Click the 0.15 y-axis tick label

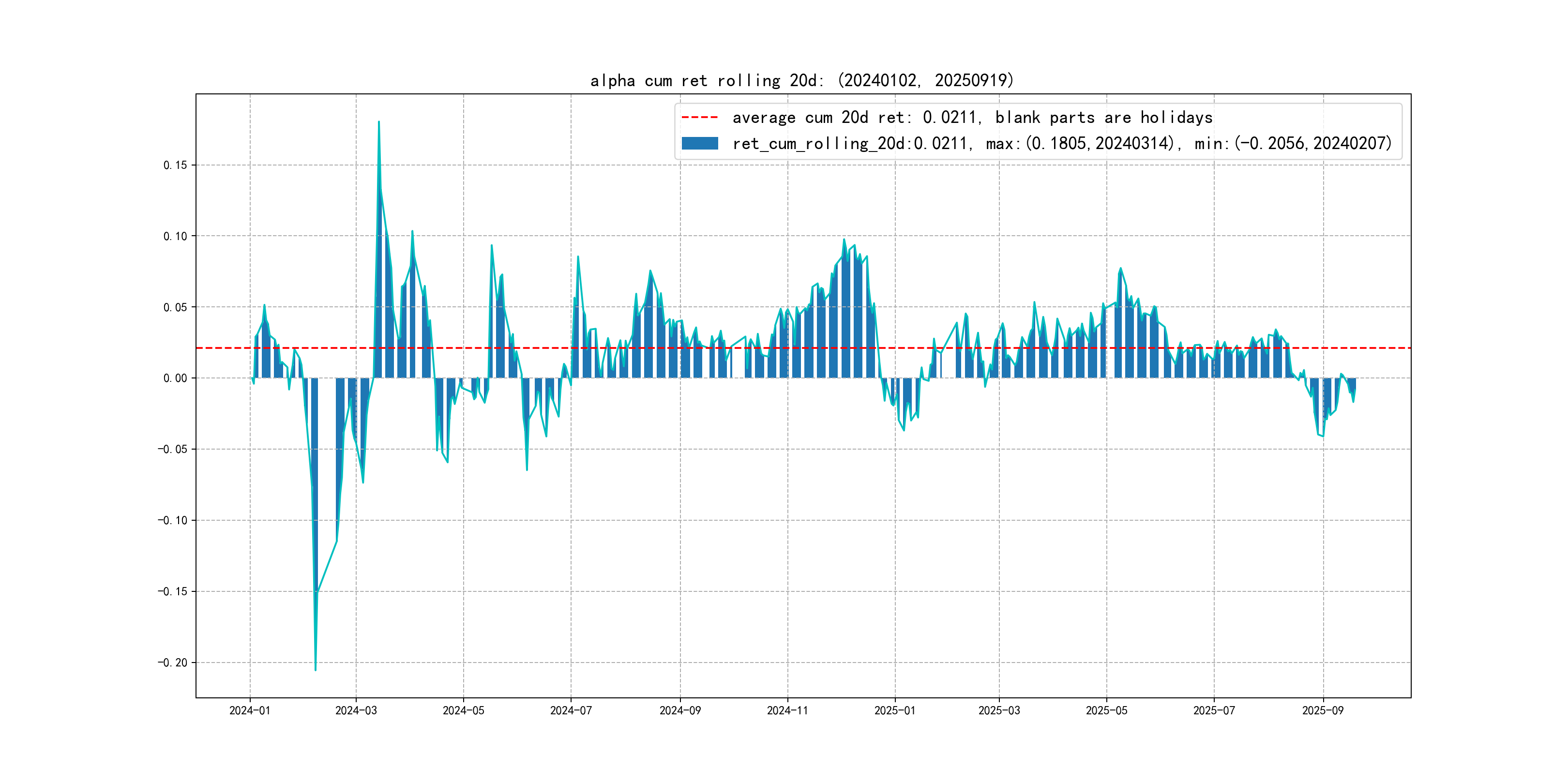pos(175,165)
